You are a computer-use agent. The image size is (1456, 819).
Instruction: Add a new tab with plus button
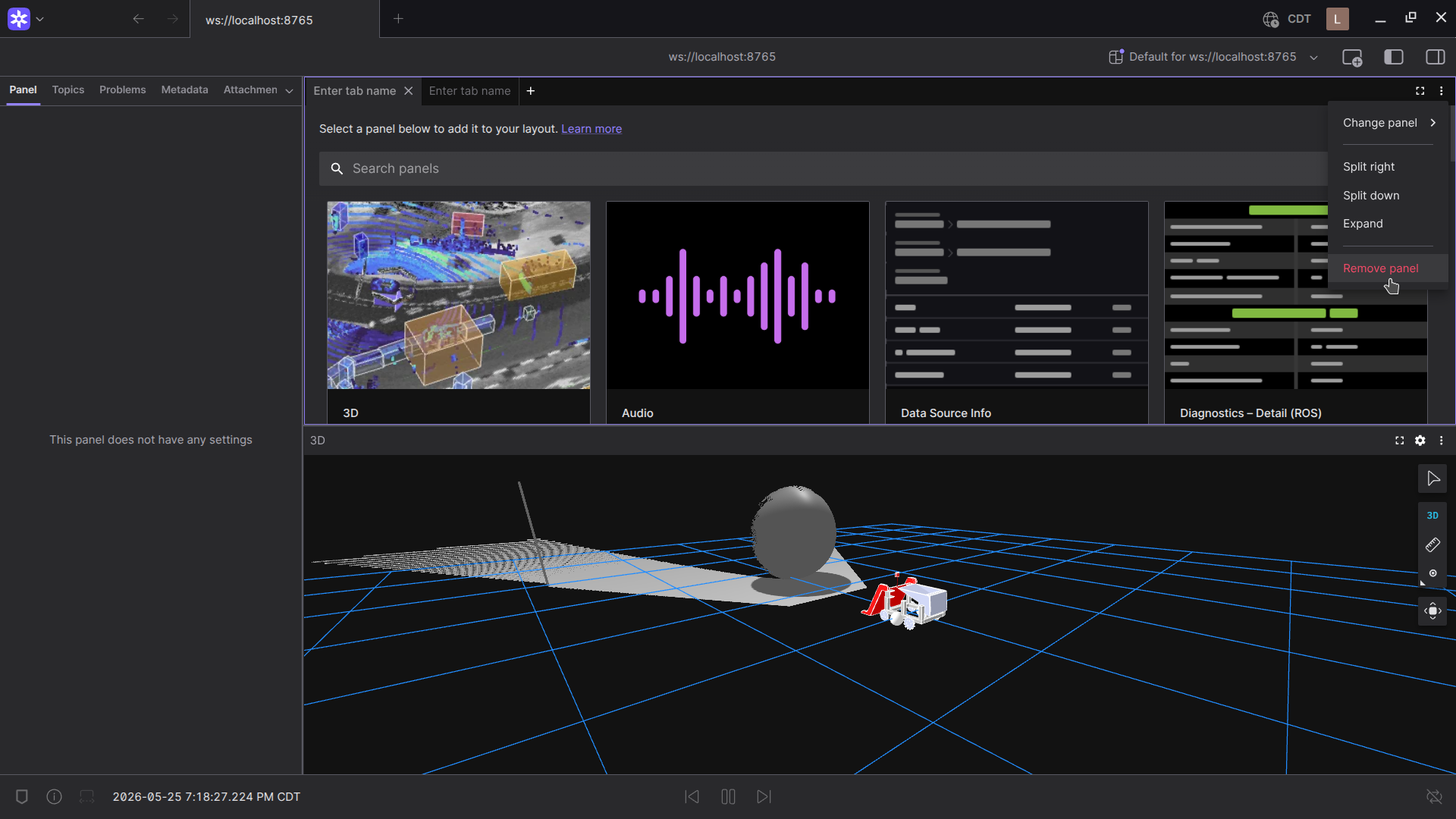pyautogui.click(x=531, y=91)
